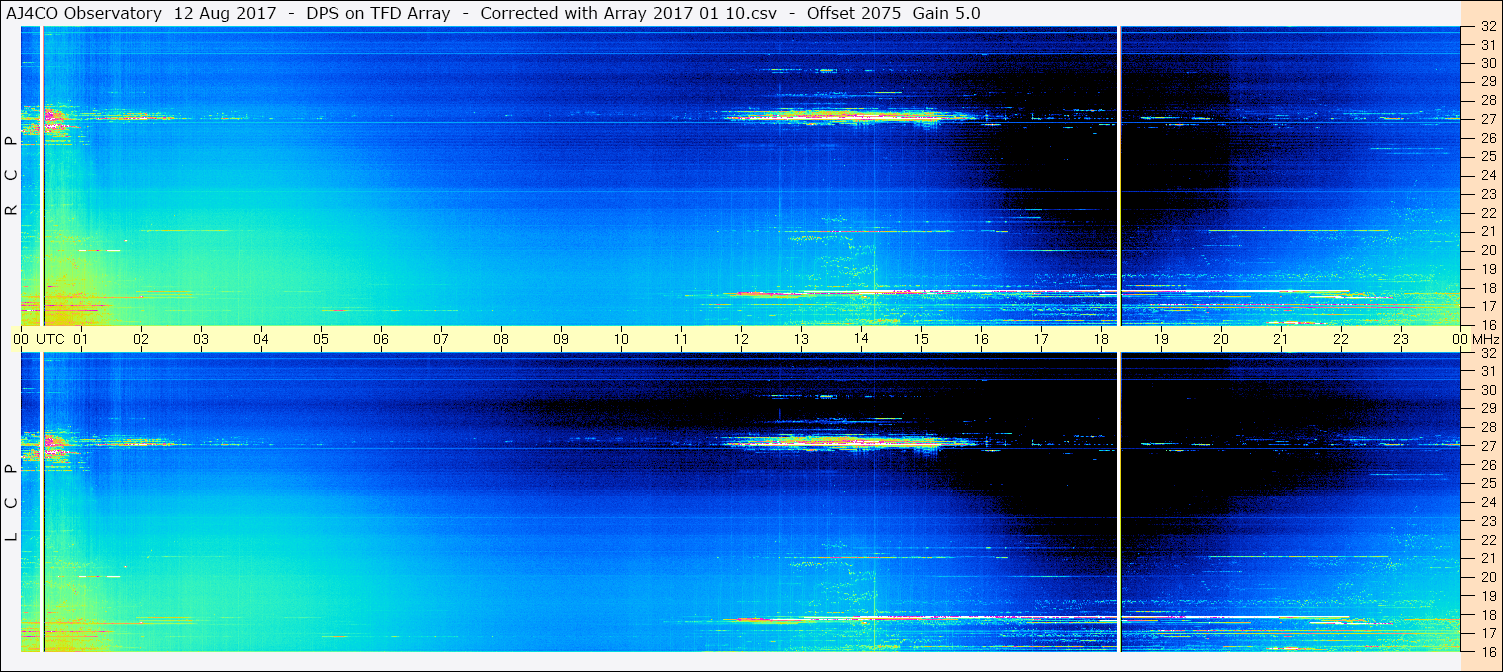Click the "MHz" unit label on time axis
This screenshot has width=1503, height=672.
tap(1484, 339)
